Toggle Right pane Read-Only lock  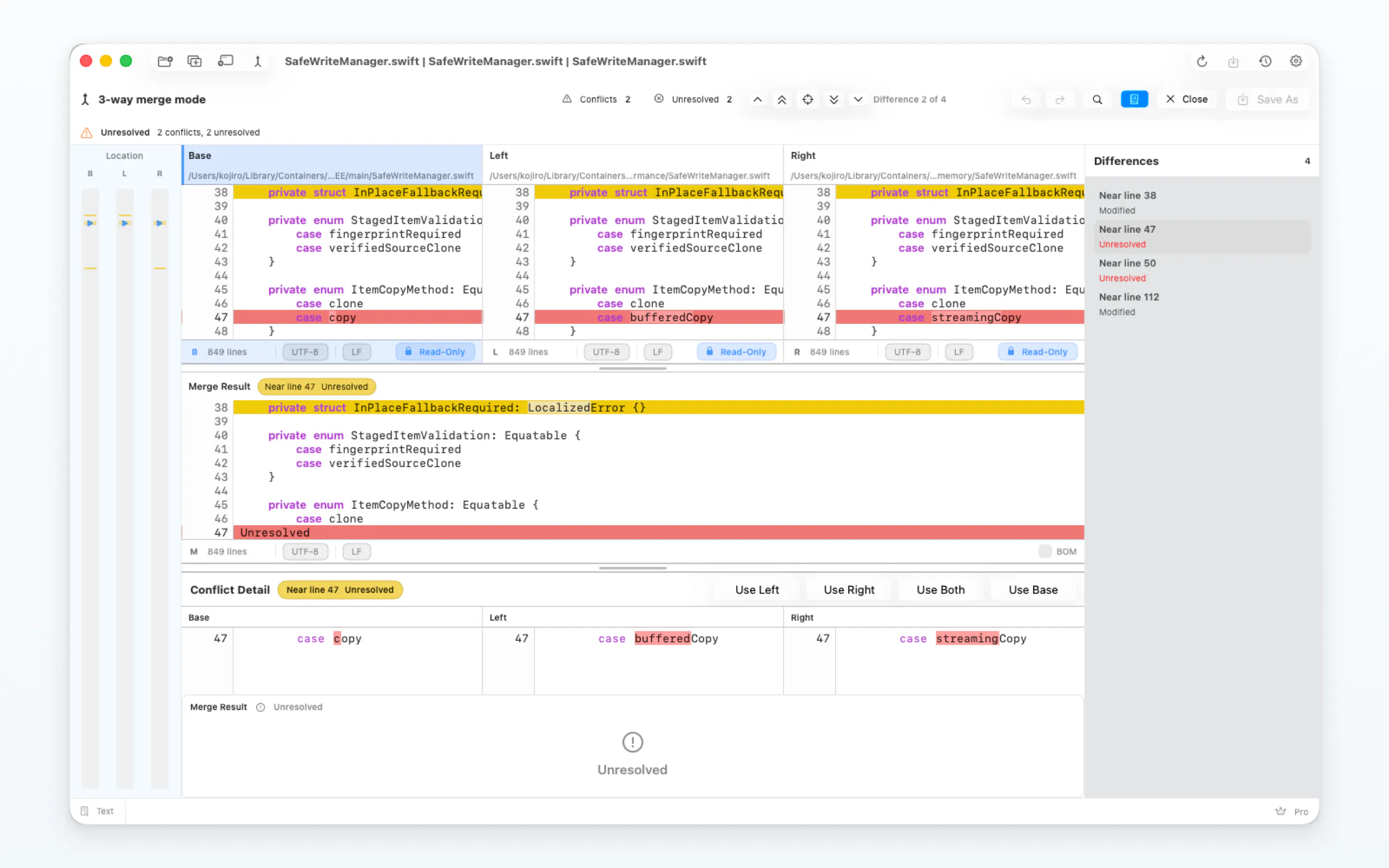click(1038, 352)
